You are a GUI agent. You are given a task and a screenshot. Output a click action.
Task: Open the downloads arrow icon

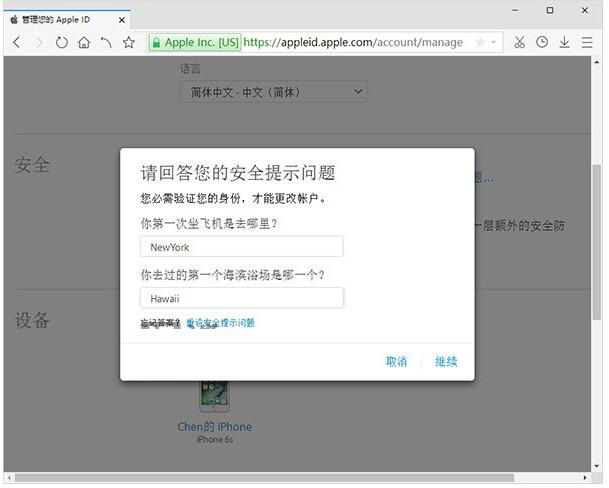click(564, 42)
